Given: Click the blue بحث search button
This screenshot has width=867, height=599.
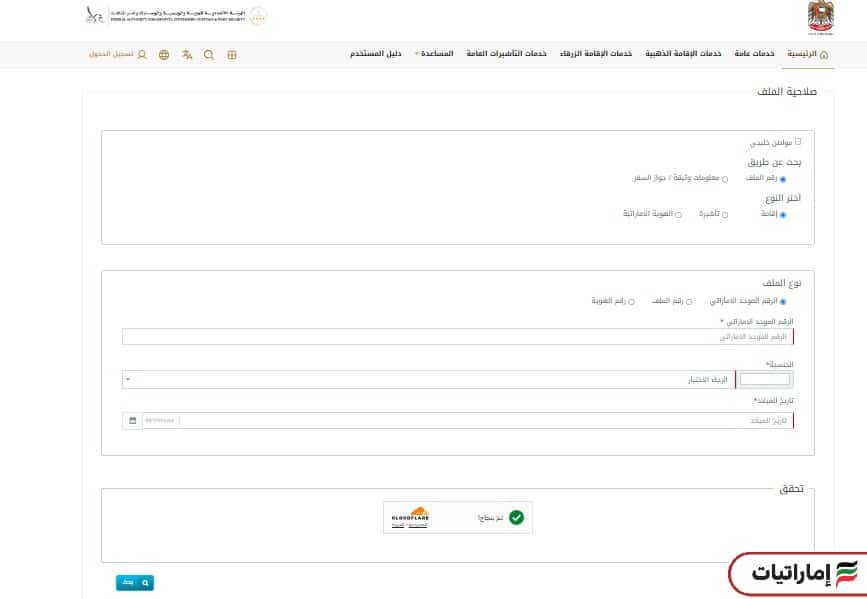Looking at the screenshot, I should click(x=135, y=582).
